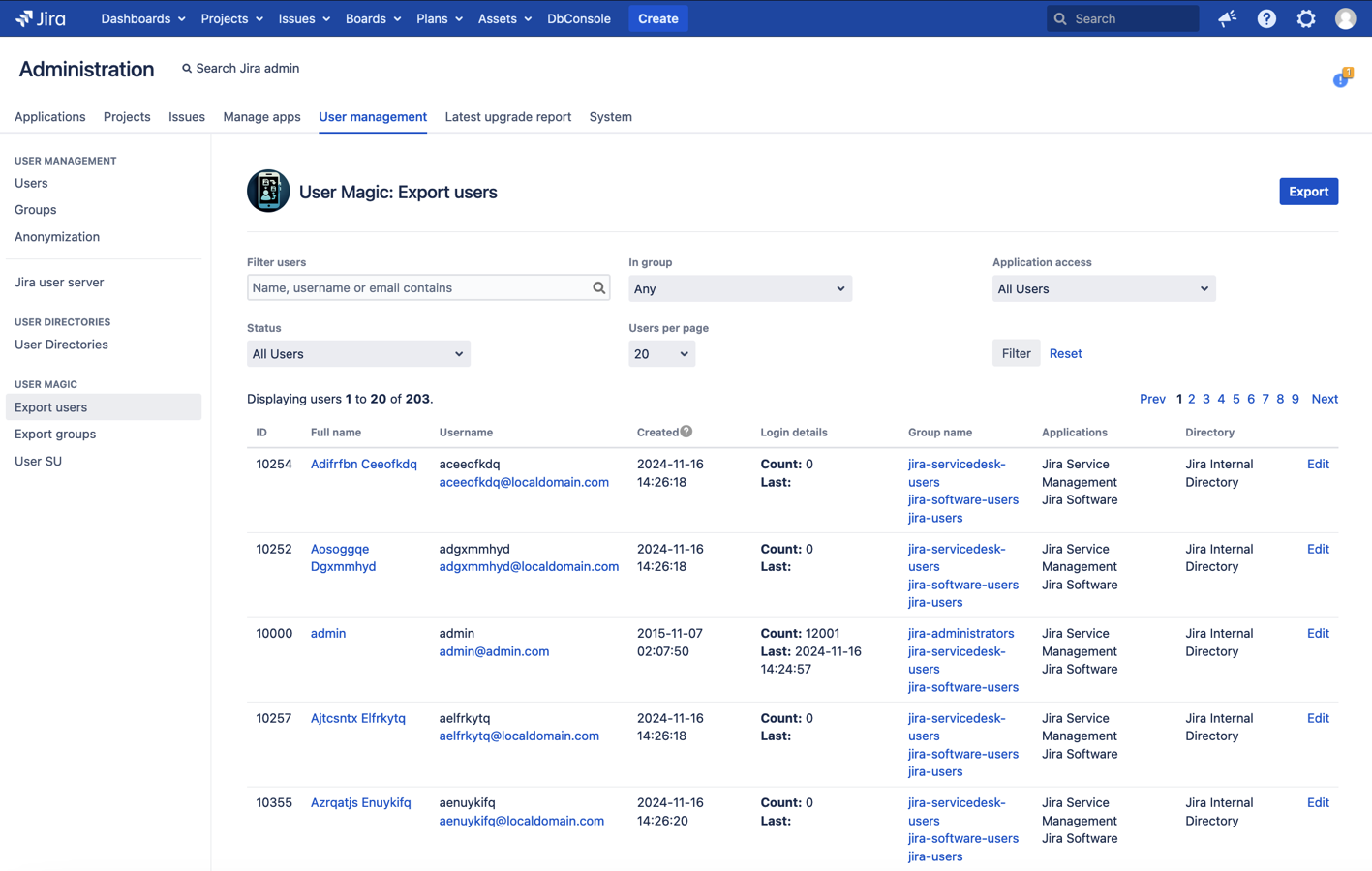Screen dimensions: 1372x871
Task: Open the Dashboards menu
Action: click(142, 18)
